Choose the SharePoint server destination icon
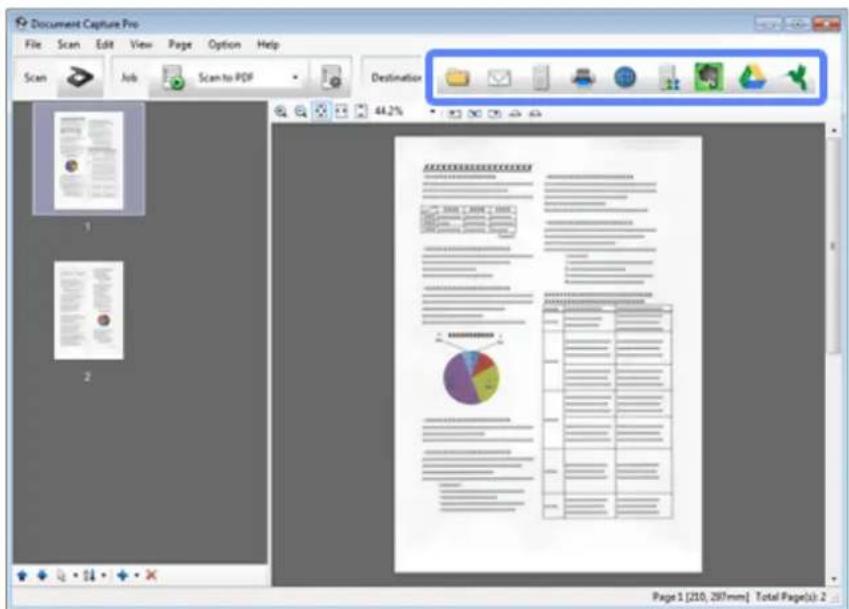Viewport: 849px width, 609px height. tap(668, 78)
